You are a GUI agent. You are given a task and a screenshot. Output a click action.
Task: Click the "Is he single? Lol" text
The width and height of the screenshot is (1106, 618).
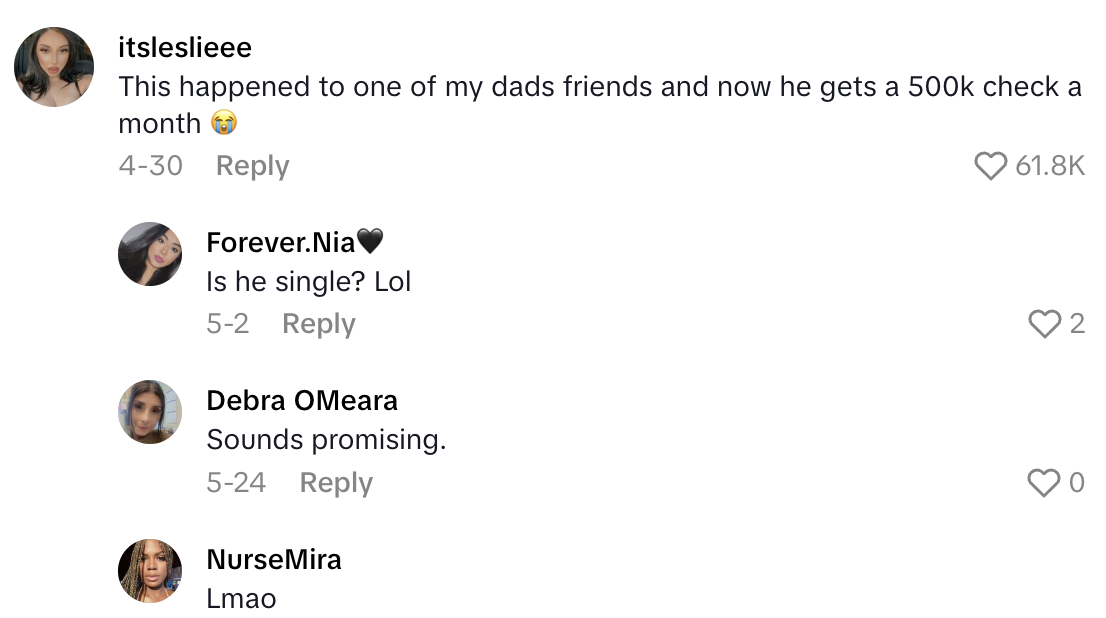click(x=309, y=281)
